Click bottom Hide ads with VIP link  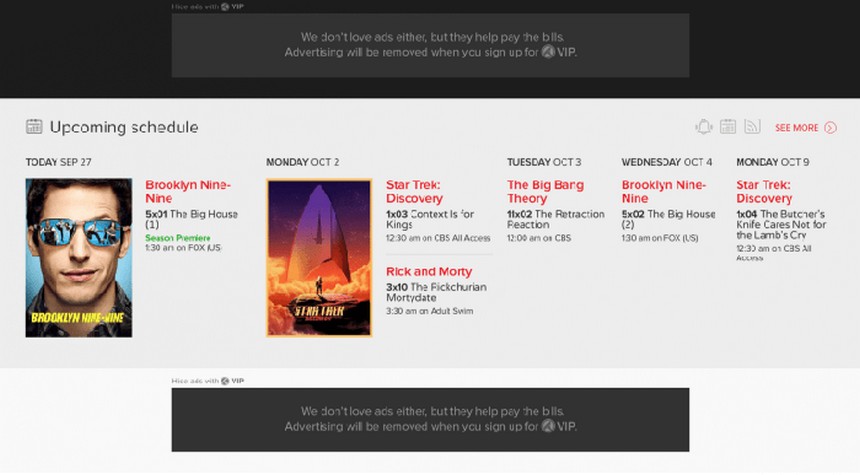(207, 381)
